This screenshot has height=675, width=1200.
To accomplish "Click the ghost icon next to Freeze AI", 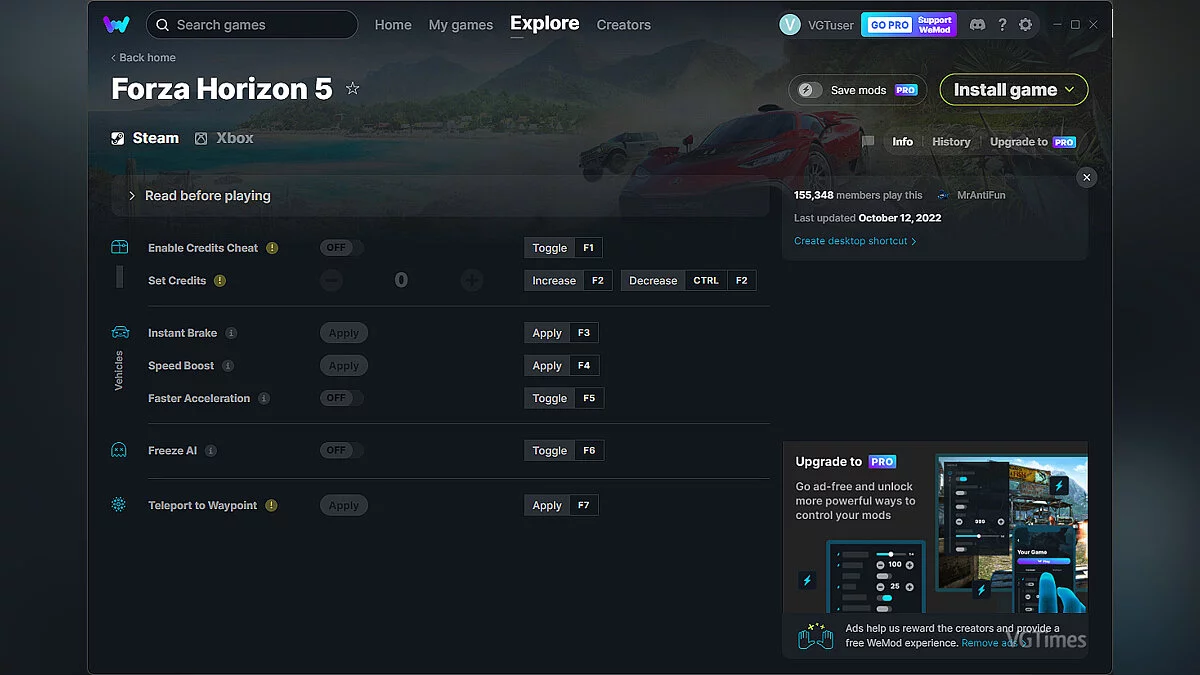I will [119, 450].
